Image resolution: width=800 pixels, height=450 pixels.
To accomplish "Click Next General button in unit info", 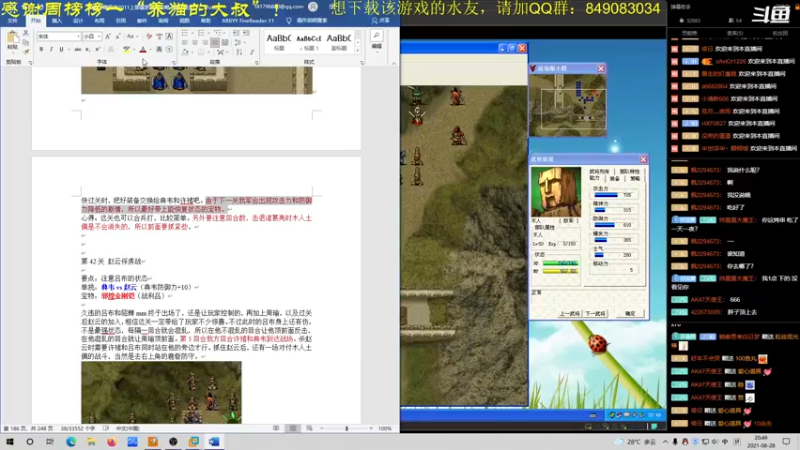I will click(595, 313).
